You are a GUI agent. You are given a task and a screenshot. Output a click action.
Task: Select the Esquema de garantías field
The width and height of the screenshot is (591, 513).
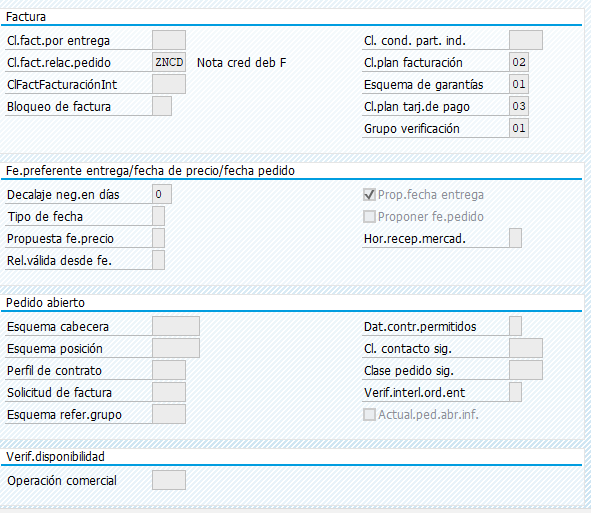coord(519,84)
